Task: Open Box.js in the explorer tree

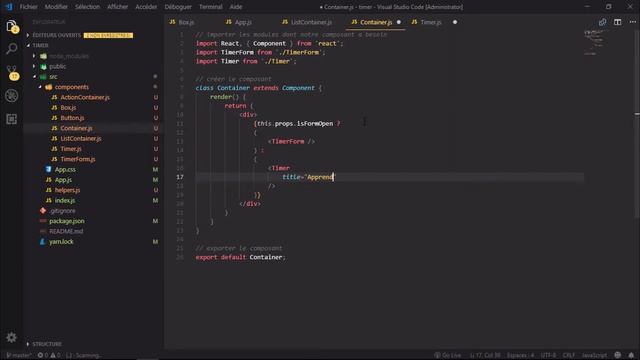Action: pos(68,107)
